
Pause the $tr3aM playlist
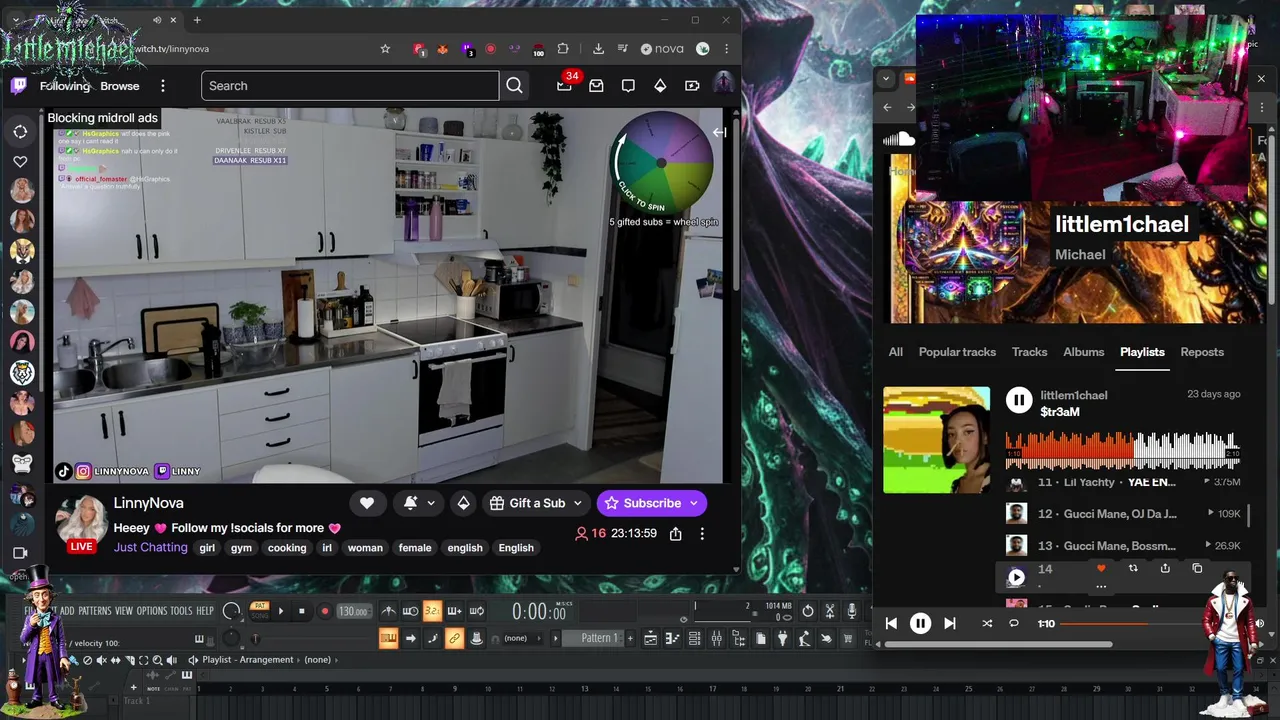click(x=1019, y=401)
